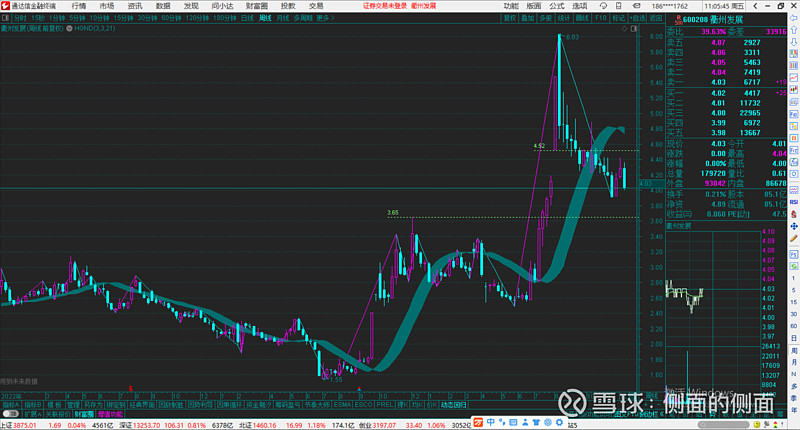Click the 叠加 overlay button
The image size is (800, 430).
point(528,18)
